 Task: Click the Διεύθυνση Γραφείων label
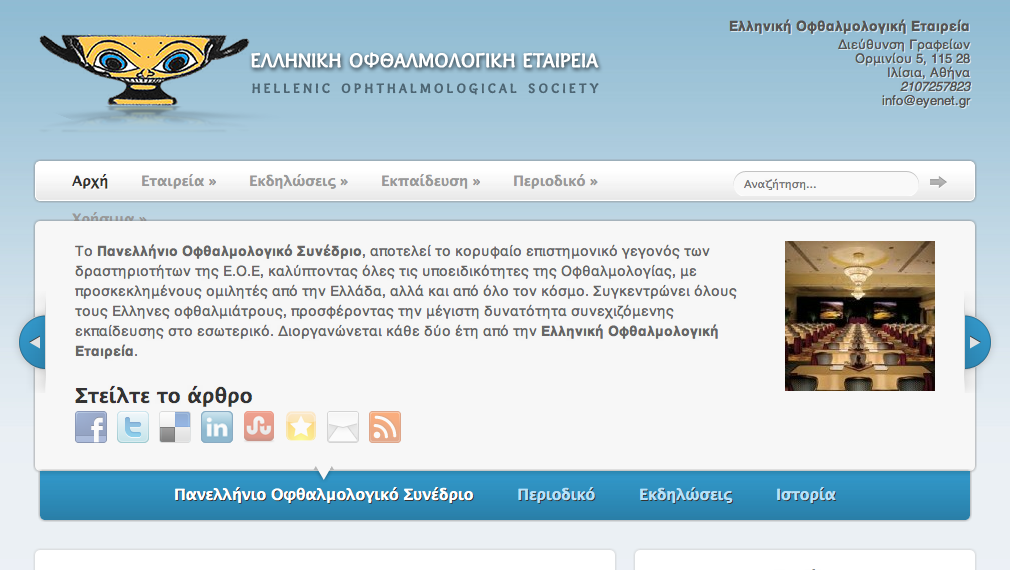coord(904,44)
